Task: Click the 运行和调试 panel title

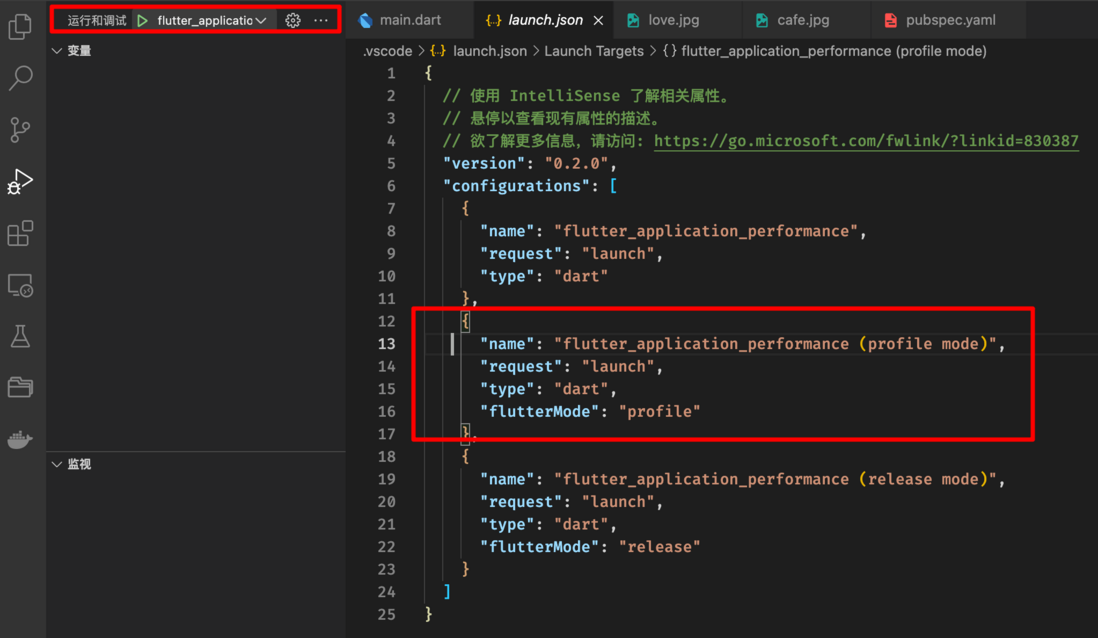Action: coord(97,20)
